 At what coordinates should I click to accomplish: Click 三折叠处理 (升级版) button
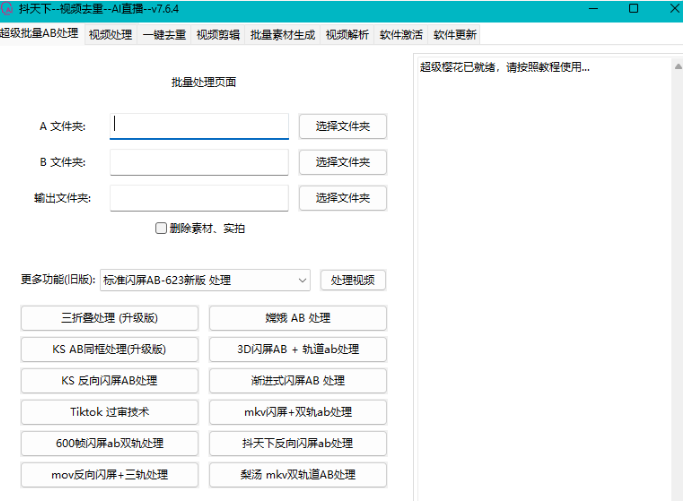tap(109, 318)
